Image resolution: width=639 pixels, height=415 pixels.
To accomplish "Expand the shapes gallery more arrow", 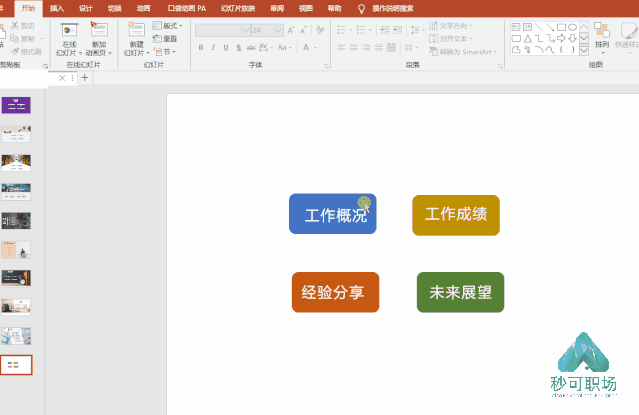I will pos(584,51).
